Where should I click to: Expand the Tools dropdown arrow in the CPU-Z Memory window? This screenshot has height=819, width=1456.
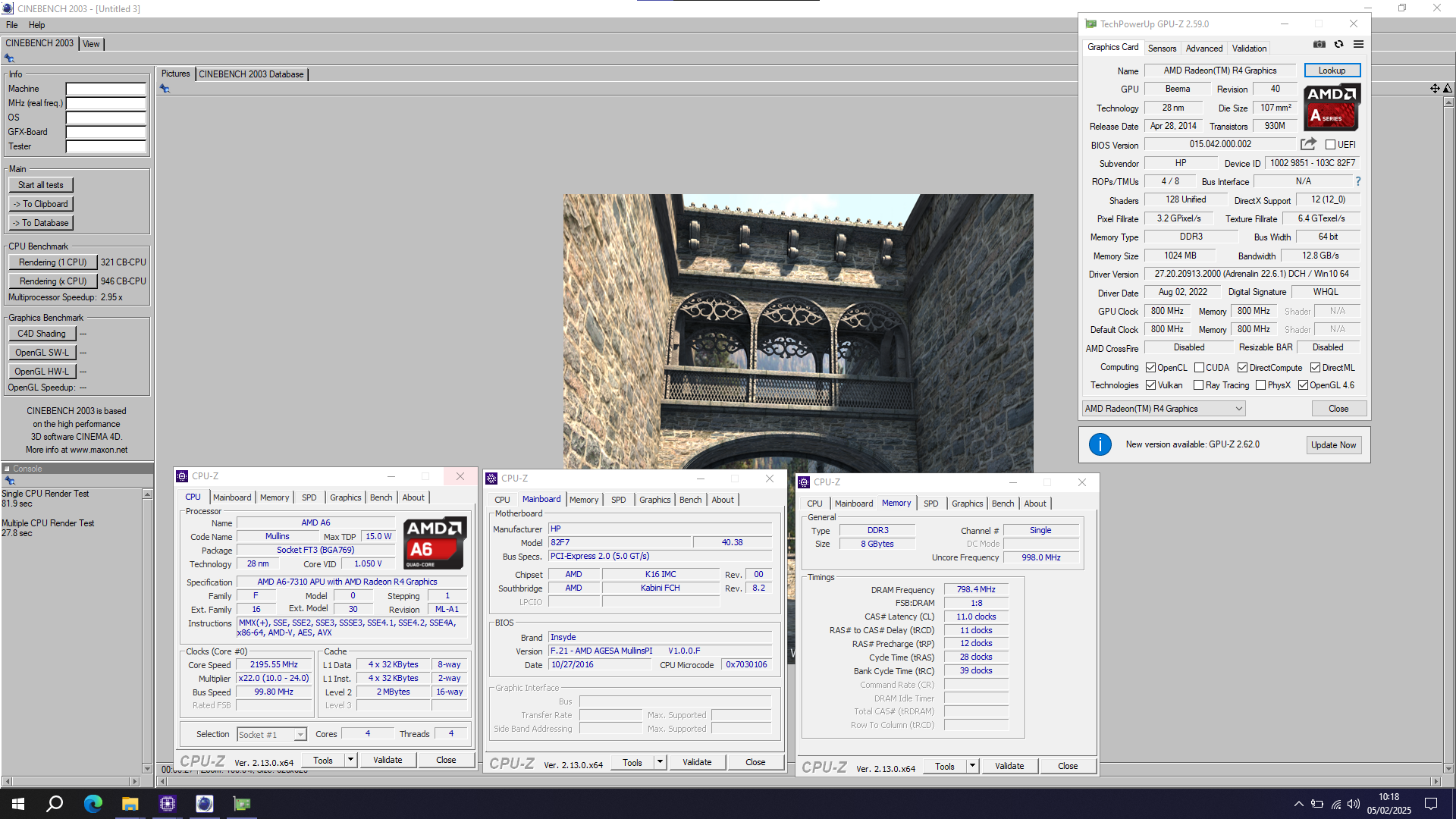pos(972,766)
